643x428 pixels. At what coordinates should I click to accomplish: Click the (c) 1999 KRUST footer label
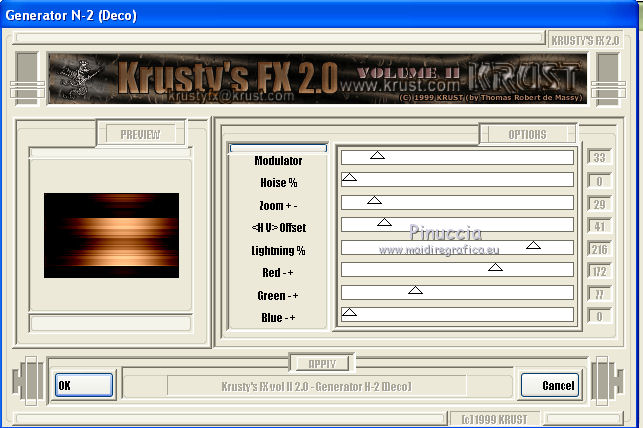(x=494, y=419)
